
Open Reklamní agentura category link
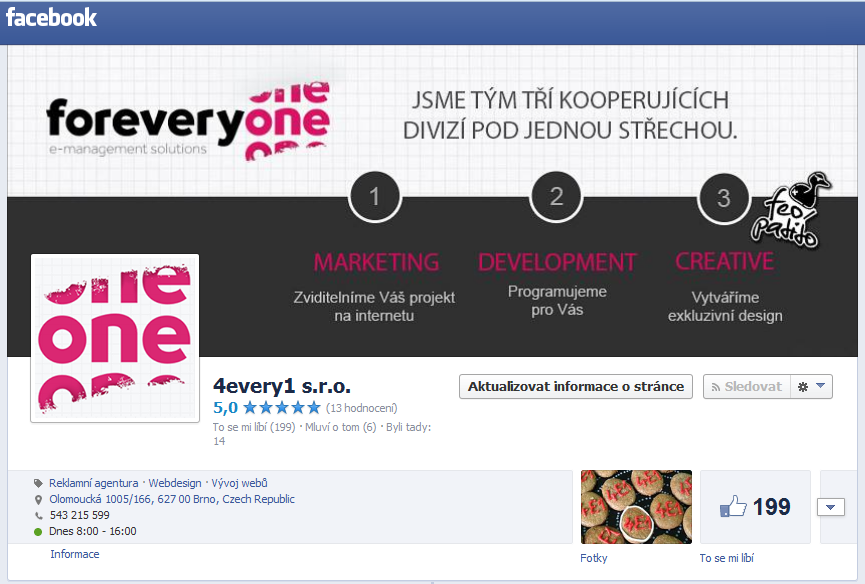coord(94,483)
